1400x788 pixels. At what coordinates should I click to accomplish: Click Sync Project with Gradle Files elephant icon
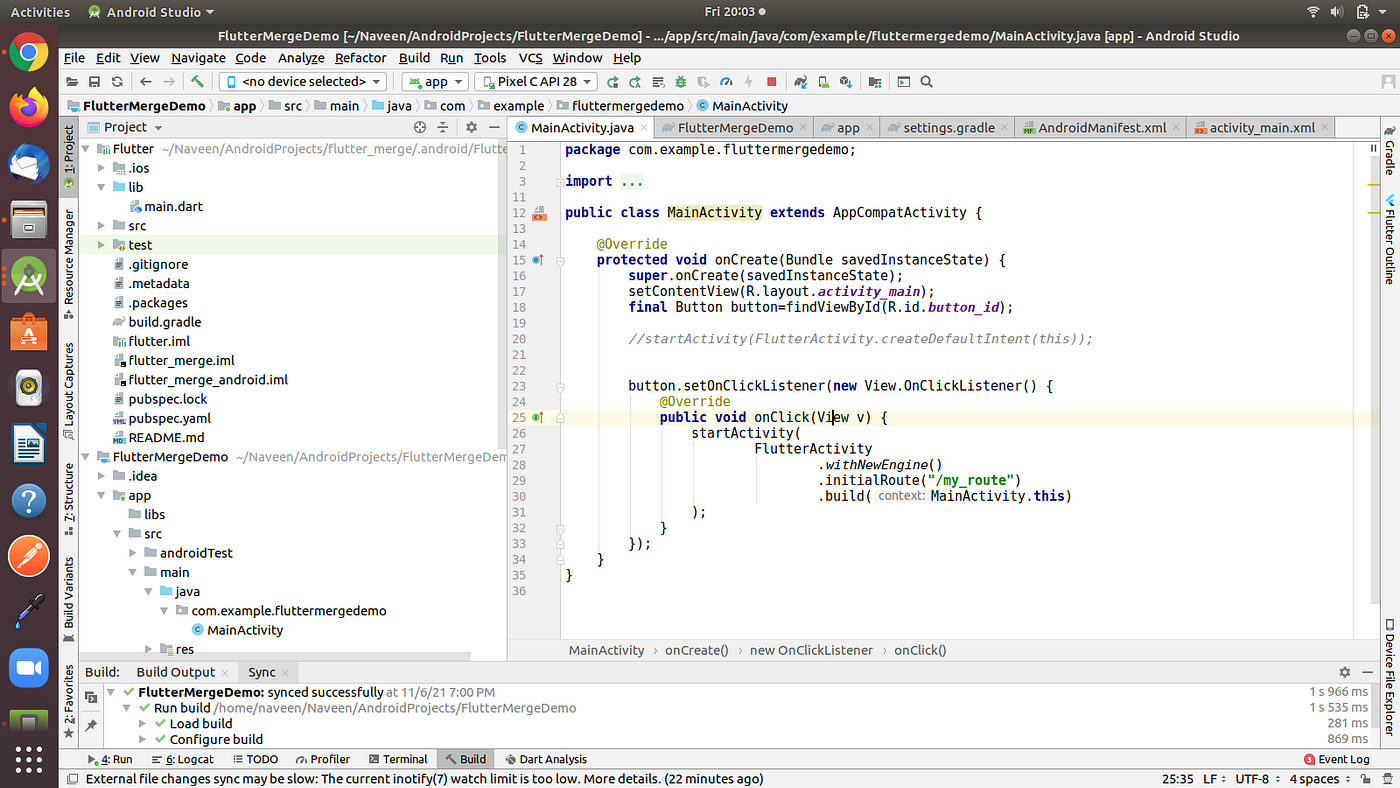coord(801,82)
